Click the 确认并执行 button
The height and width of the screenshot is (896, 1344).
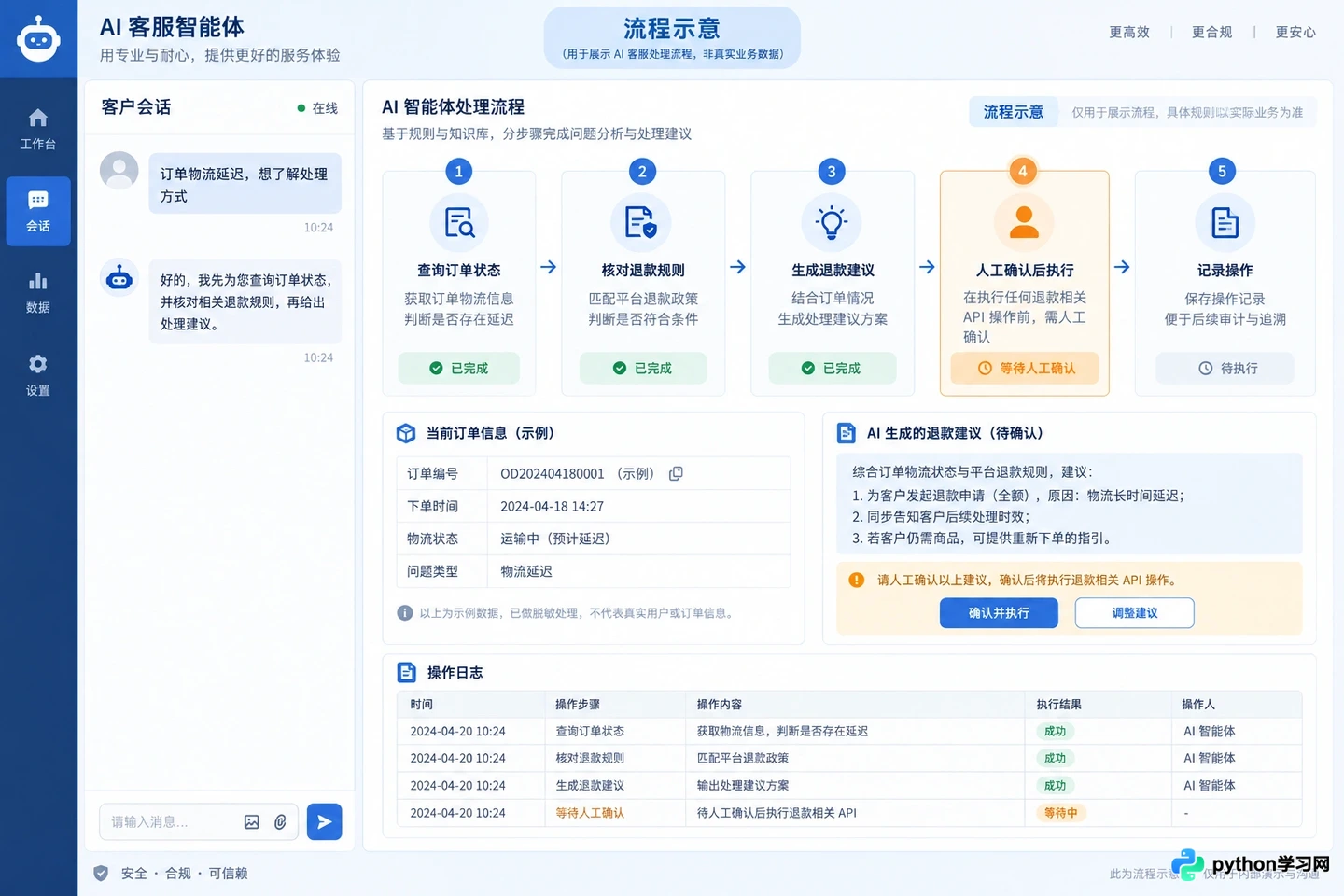click(x=1000, y=613)
